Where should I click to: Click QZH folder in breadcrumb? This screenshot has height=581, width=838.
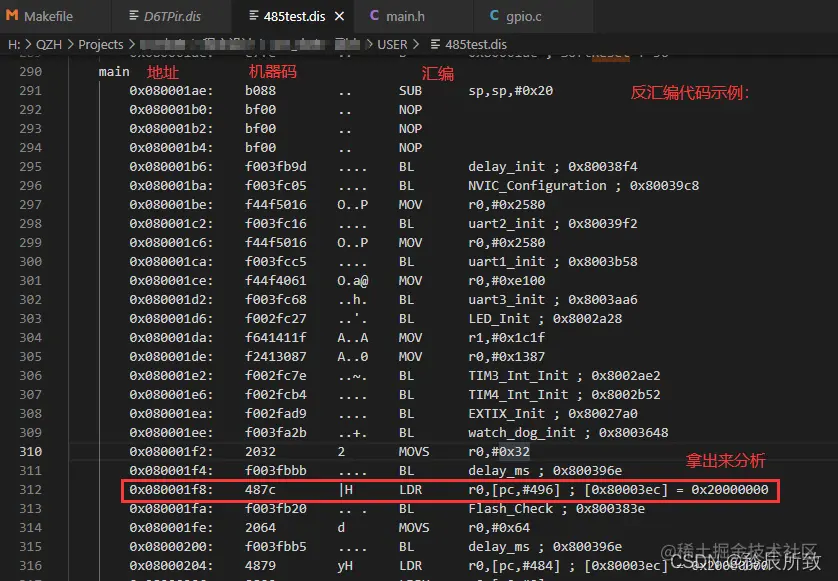click(49, 44)
